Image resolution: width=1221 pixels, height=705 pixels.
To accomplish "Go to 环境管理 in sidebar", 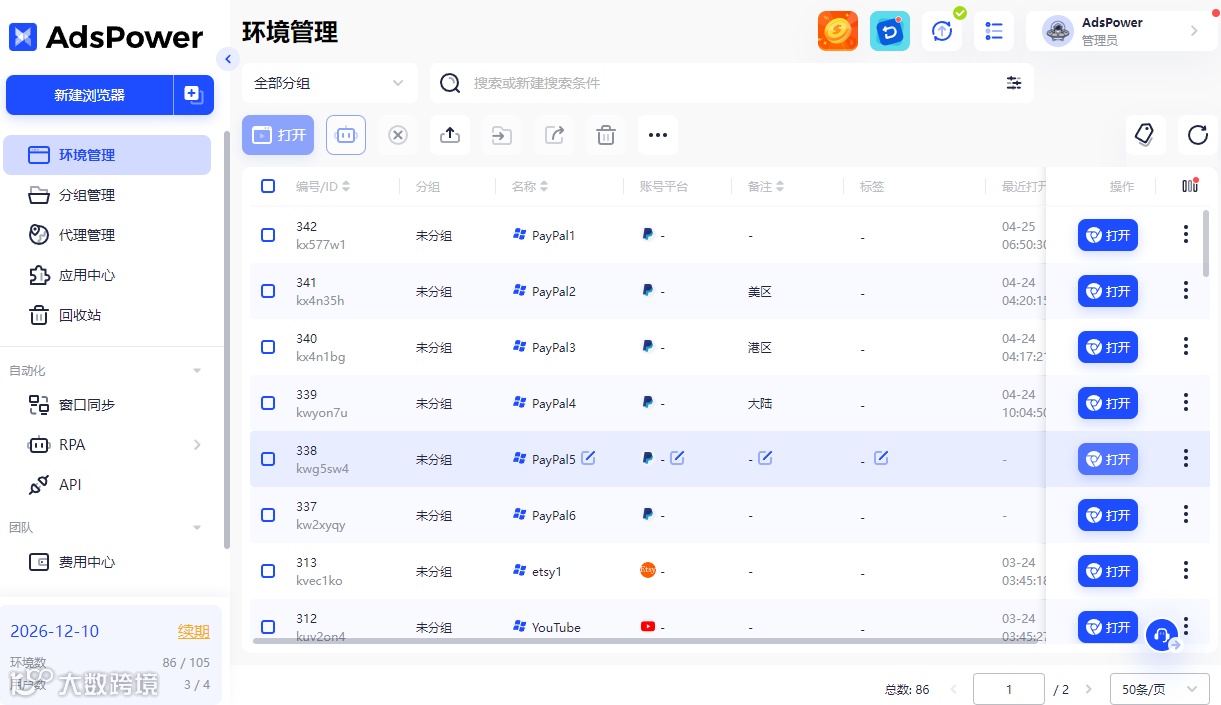I will tap(107, 155).
